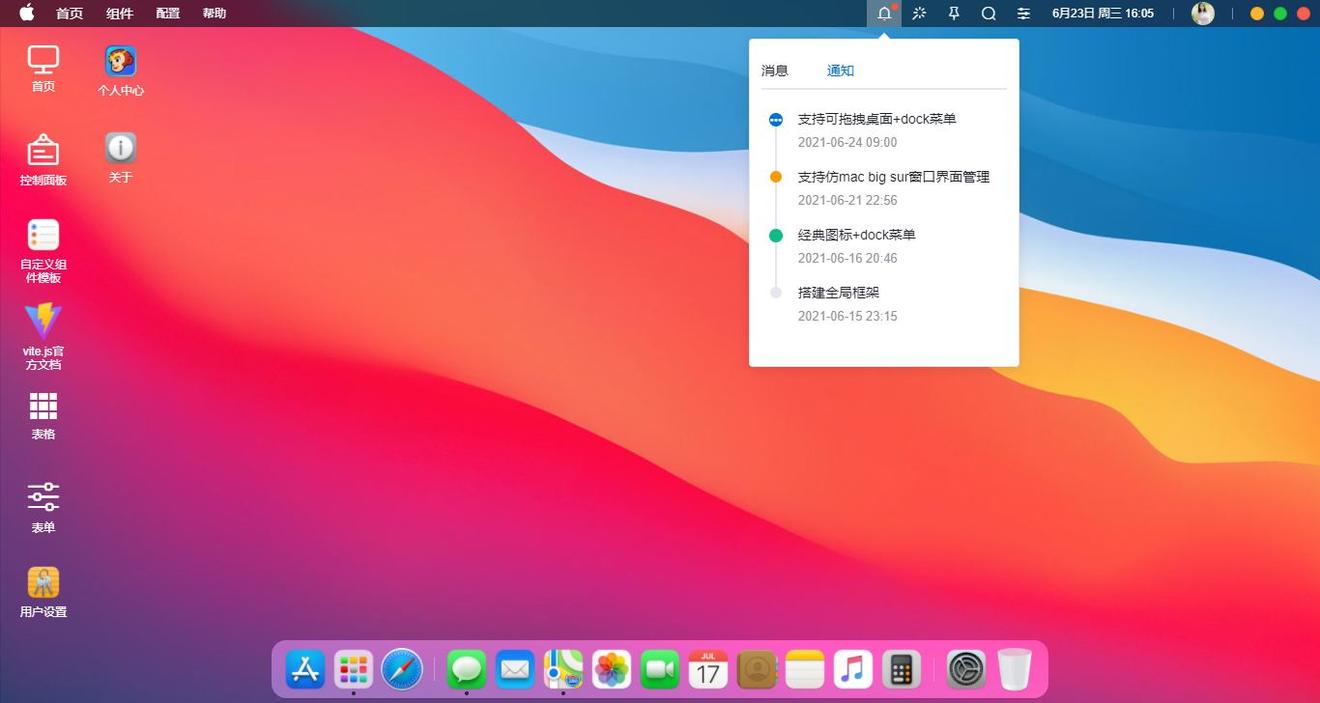Viewport: 1320px width, 703px height.
Task: Click the green timeline dot for 经典图标
Action: pyautogui.click(x=776, y=235)
